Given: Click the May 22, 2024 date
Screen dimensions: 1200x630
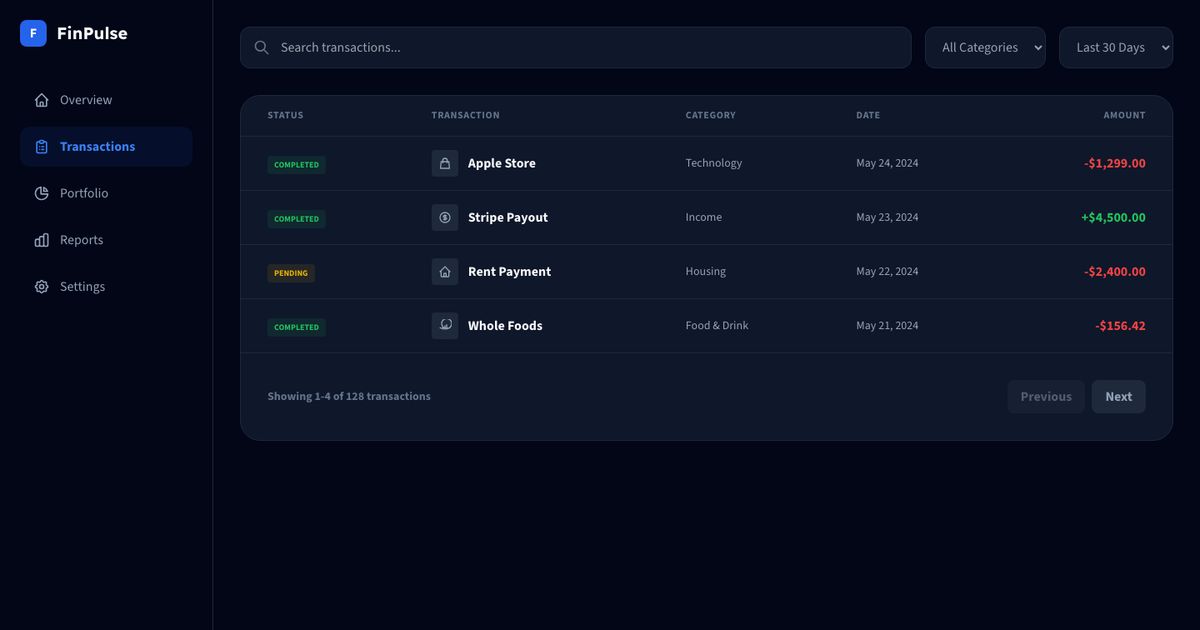Looking at the screenshot, I should (x=887, y=271).
